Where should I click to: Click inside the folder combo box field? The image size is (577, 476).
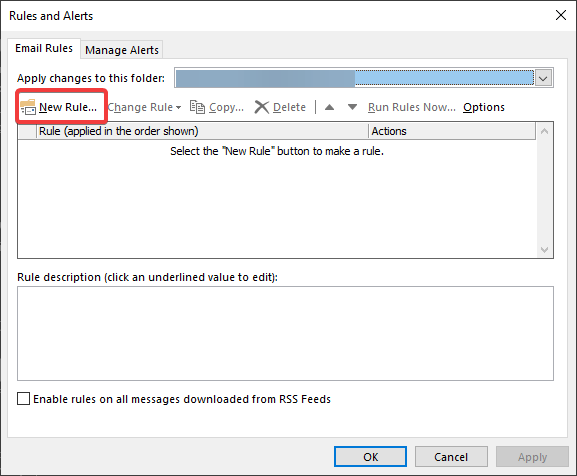tap(355, 78)
